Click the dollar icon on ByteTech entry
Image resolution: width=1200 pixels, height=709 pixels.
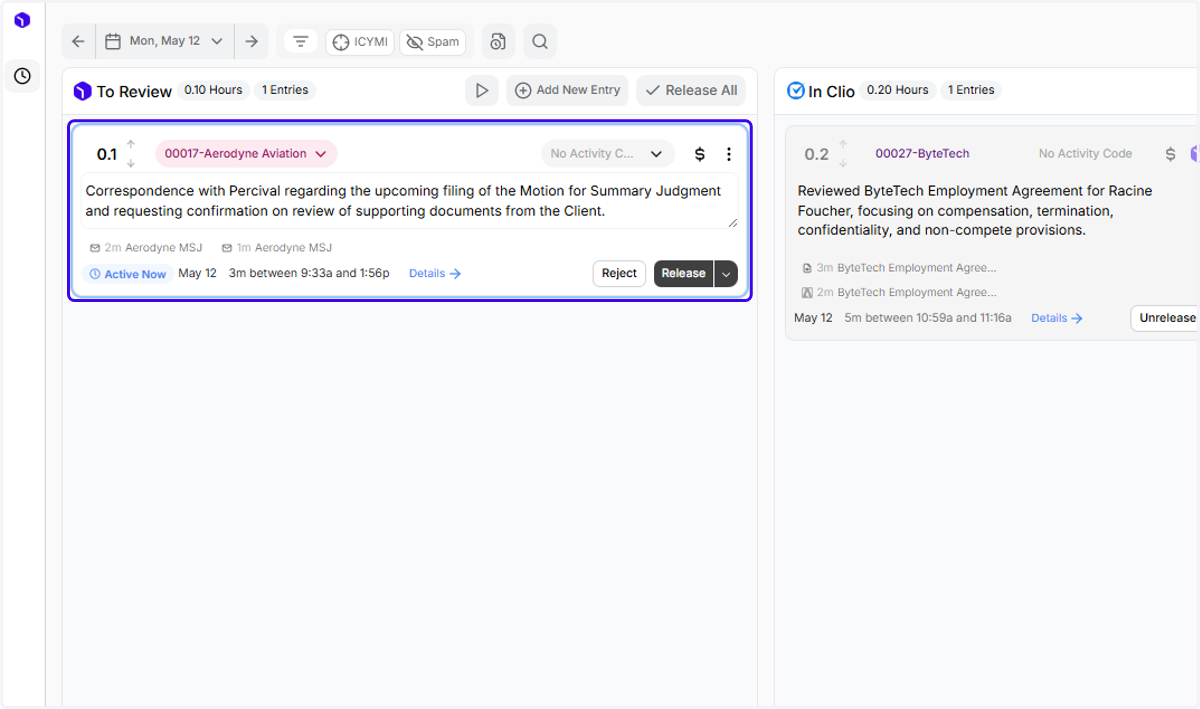pyautogui.click(x=1170, y=154)
